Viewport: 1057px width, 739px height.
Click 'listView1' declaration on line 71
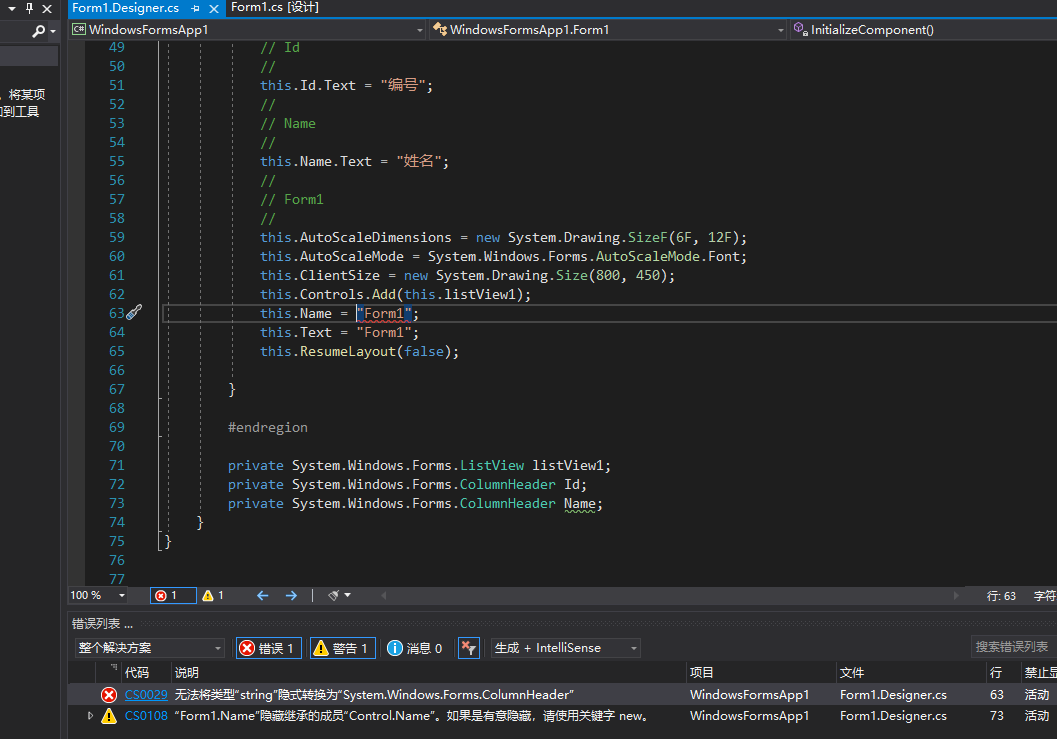(568, 465)
